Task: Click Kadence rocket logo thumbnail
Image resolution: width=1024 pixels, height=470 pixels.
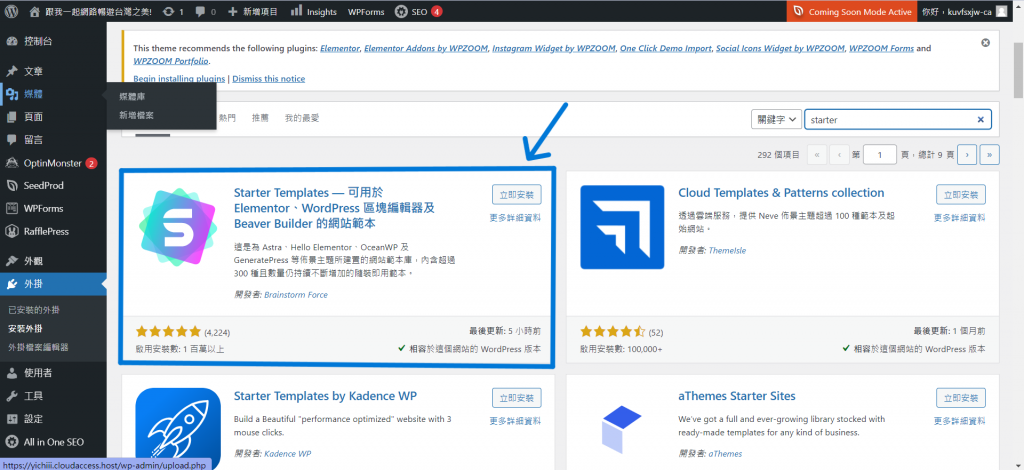Action: point(178,429)
